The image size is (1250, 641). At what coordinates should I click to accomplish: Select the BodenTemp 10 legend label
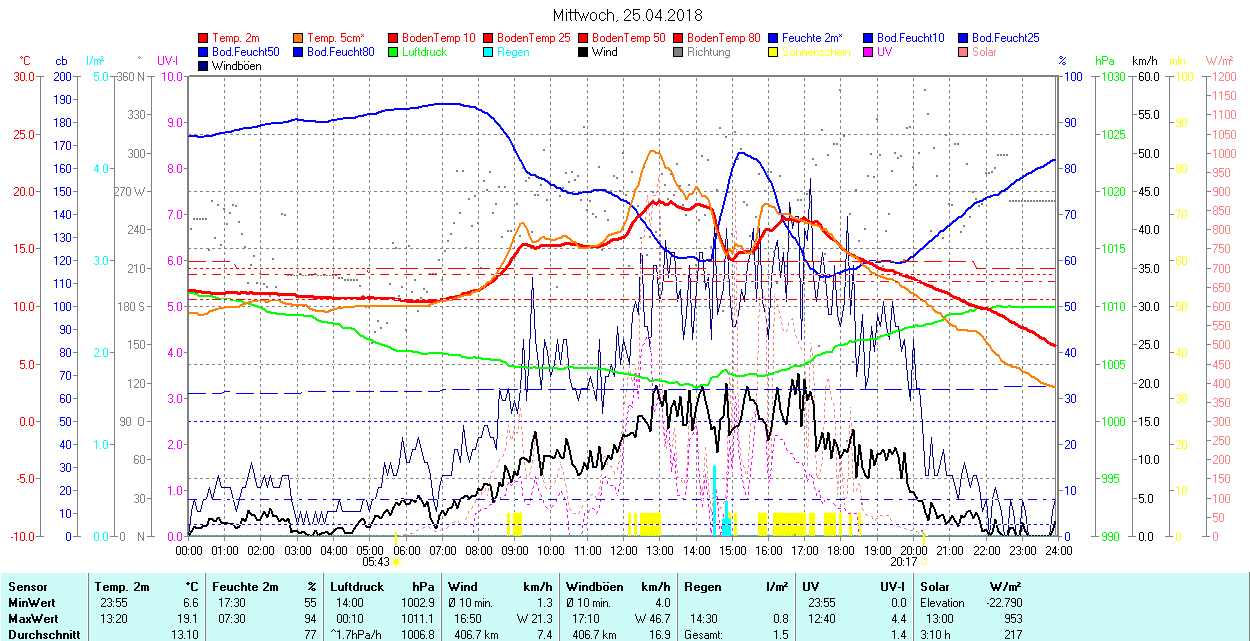[x=438, y=38]
